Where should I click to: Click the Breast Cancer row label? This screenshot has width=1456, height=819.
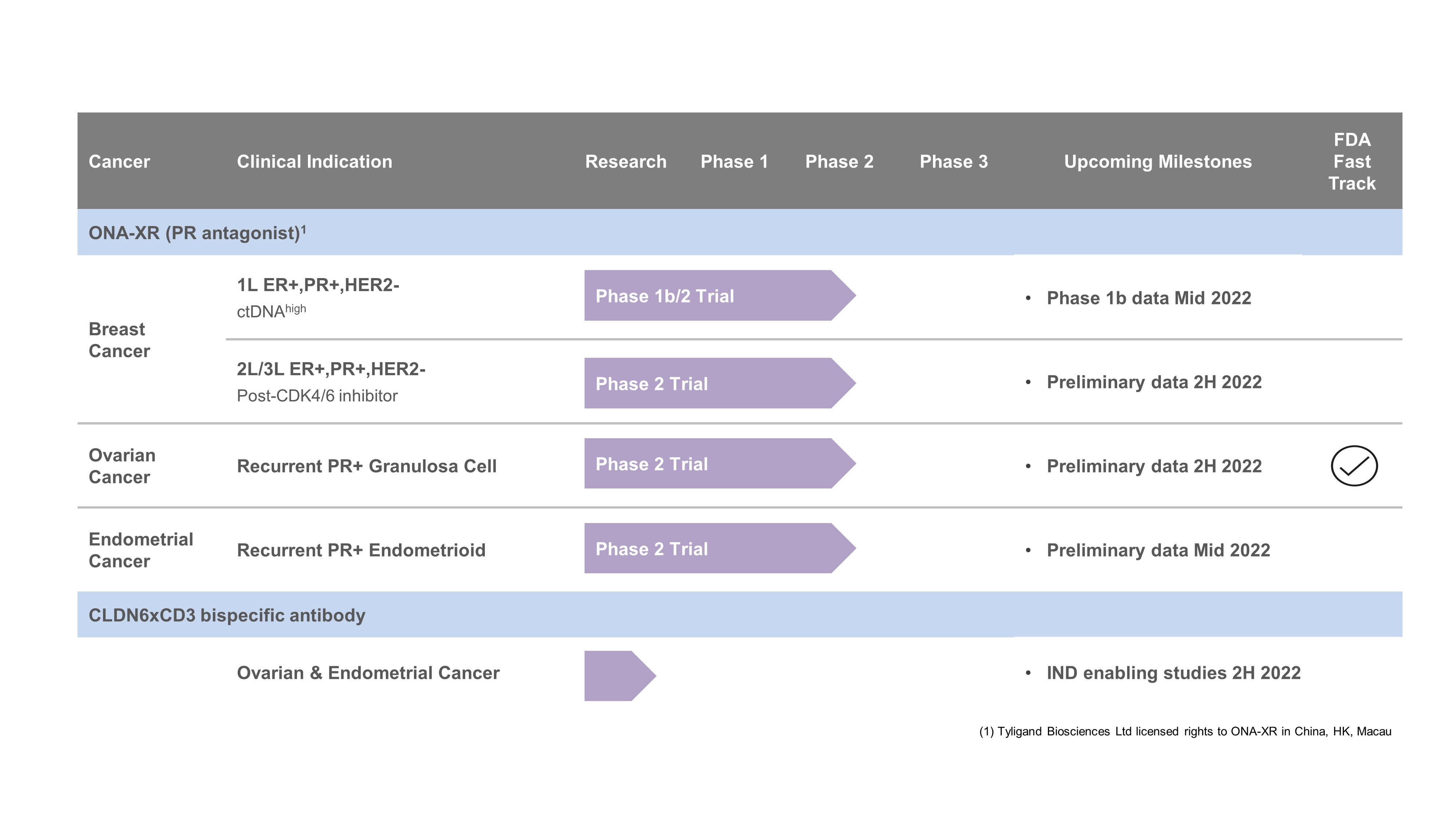coord(119,340)
